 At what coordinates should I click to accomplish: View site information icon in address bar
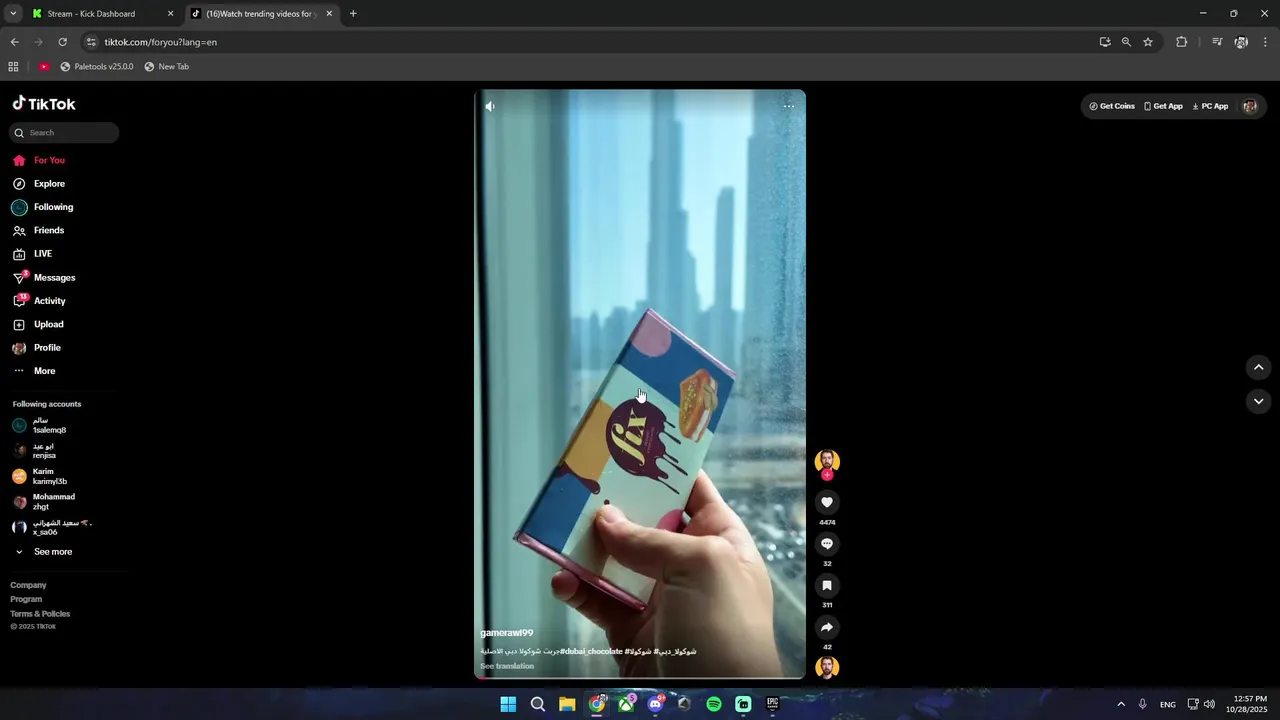(x=91, y=42)
